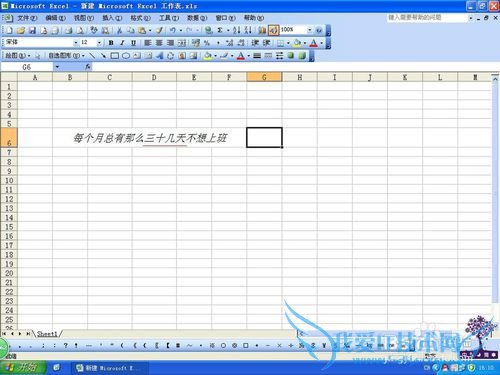Click the Shadow style icon

[291, 56]
